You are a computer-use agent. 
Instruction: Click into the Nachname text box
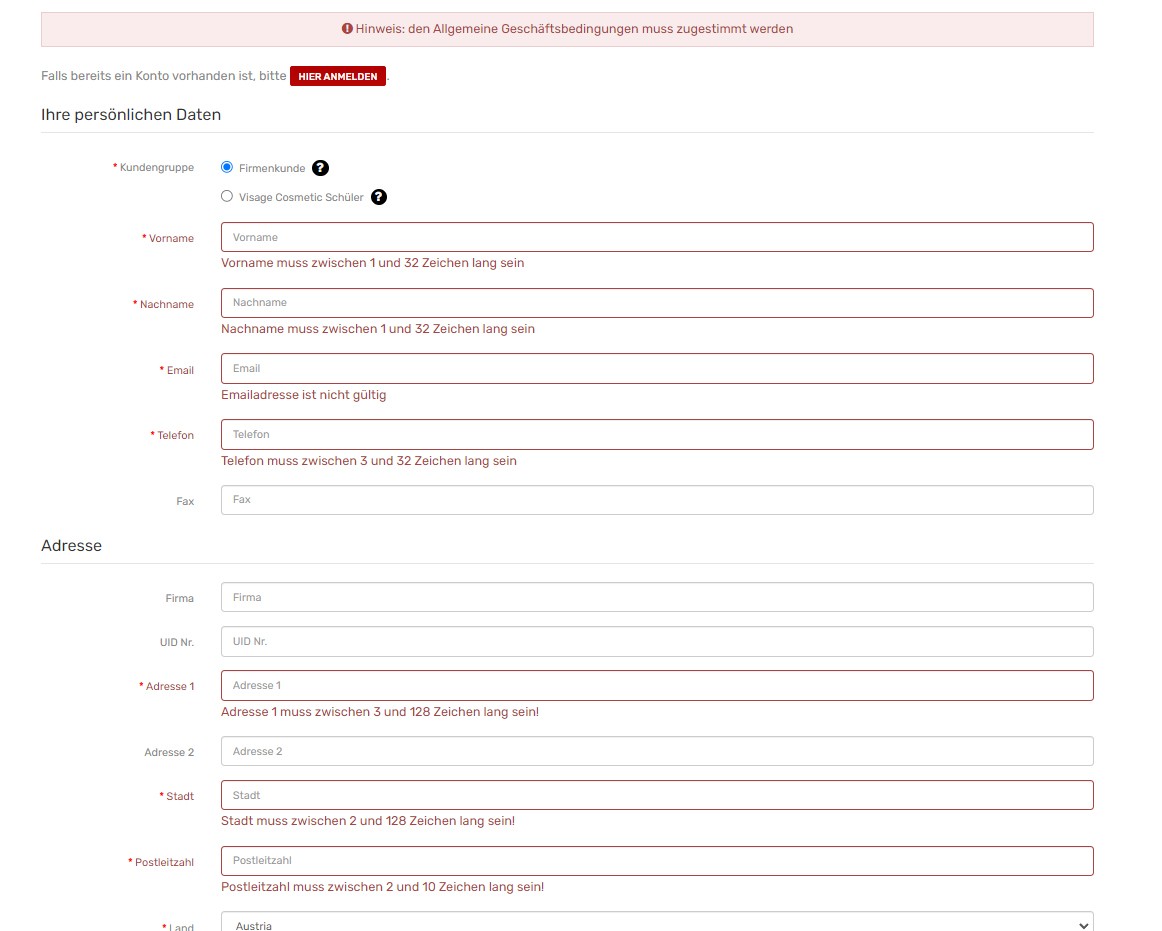[656, 303]
